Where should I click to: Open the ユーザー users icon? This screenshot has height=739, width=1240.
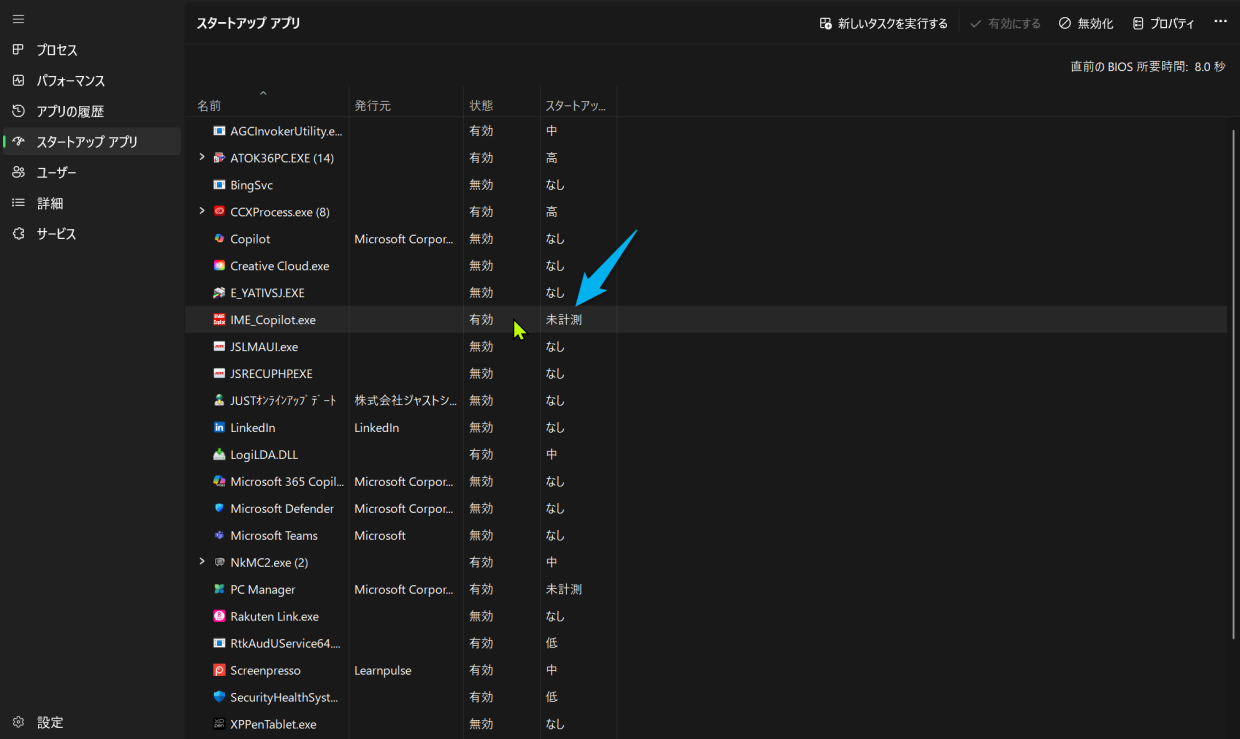tap(18, 173)
